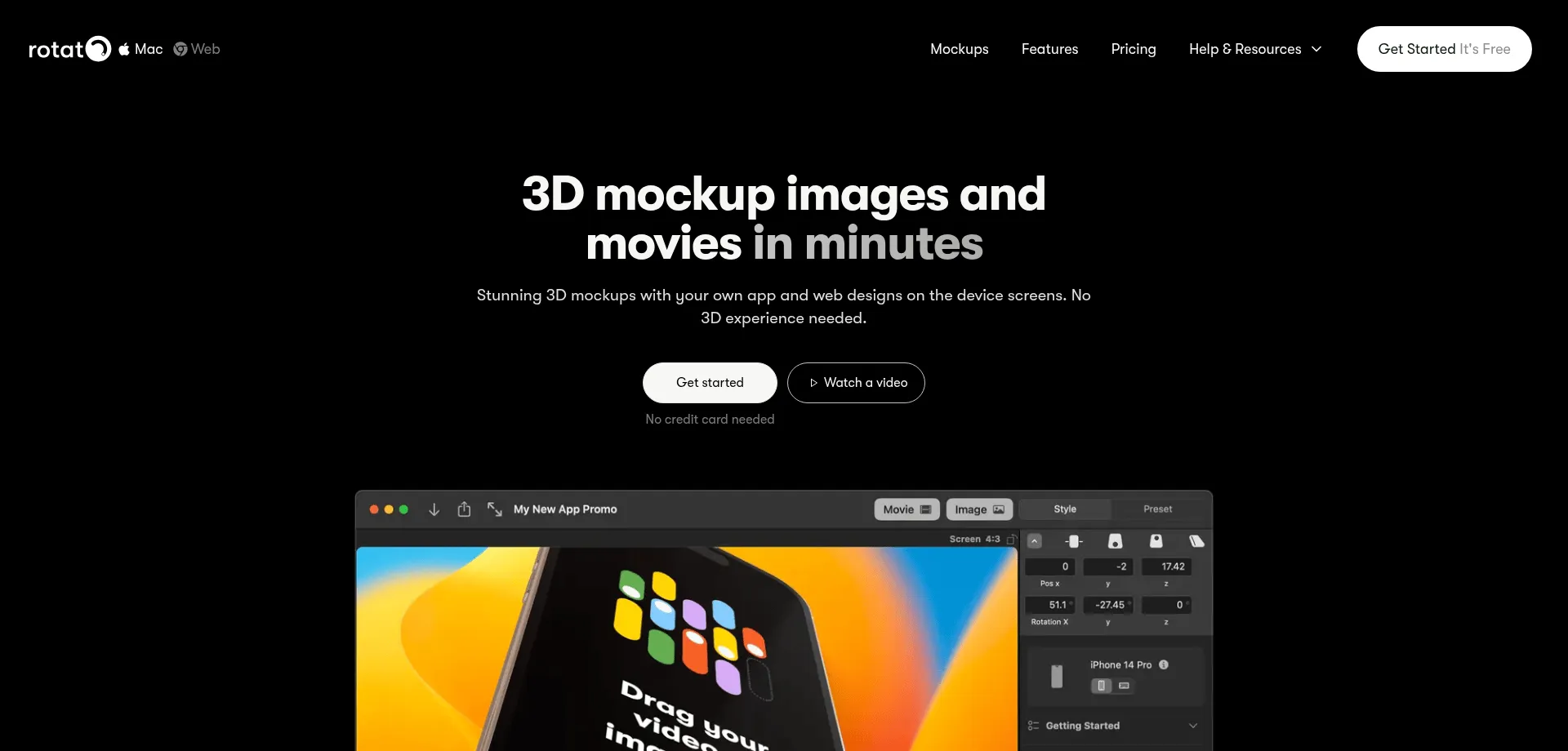This screenshot has width=1568, height=751.
Task: Select the tilted-back device view icon
Action: tap(1115, 541)
